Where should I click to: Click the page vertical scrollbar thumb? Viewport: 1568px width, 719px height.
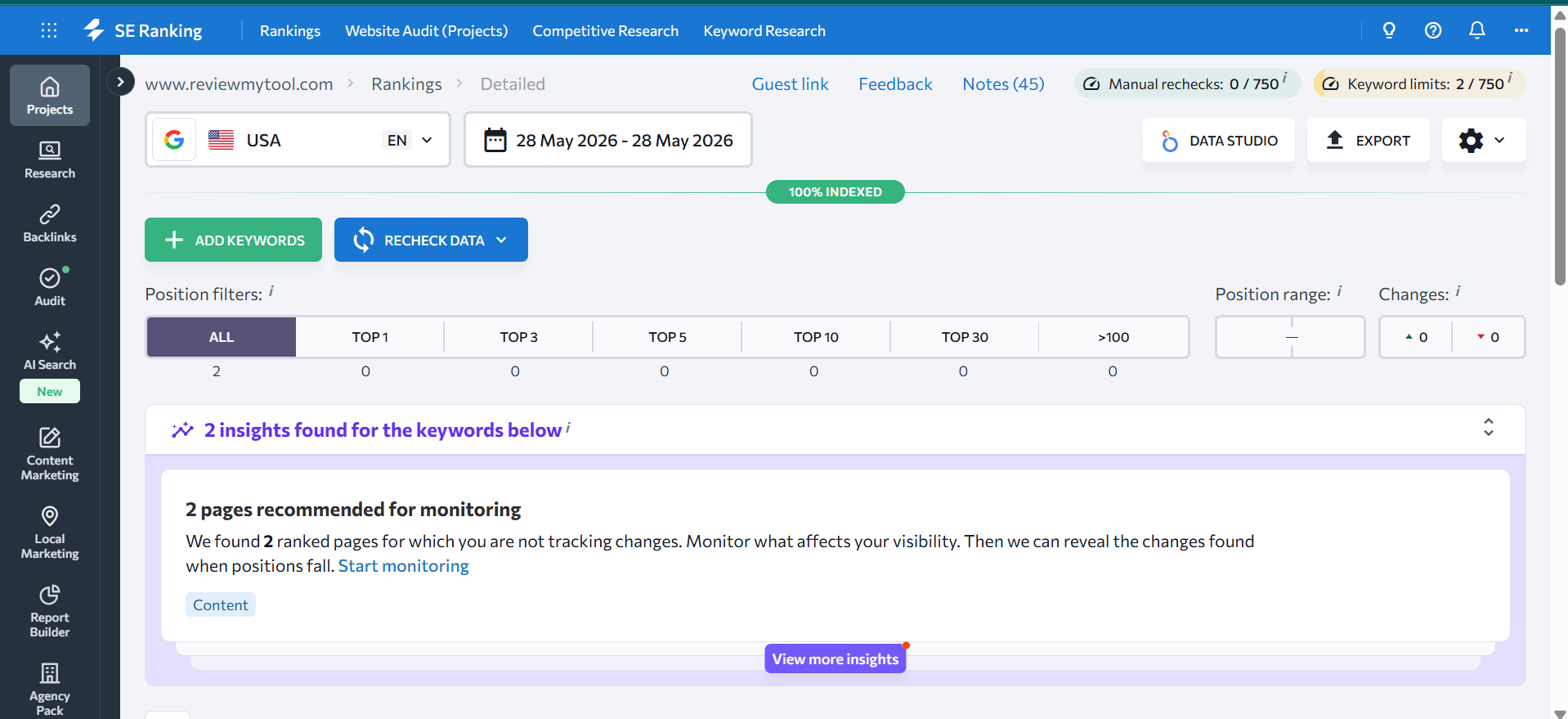tap(1560, 155)
